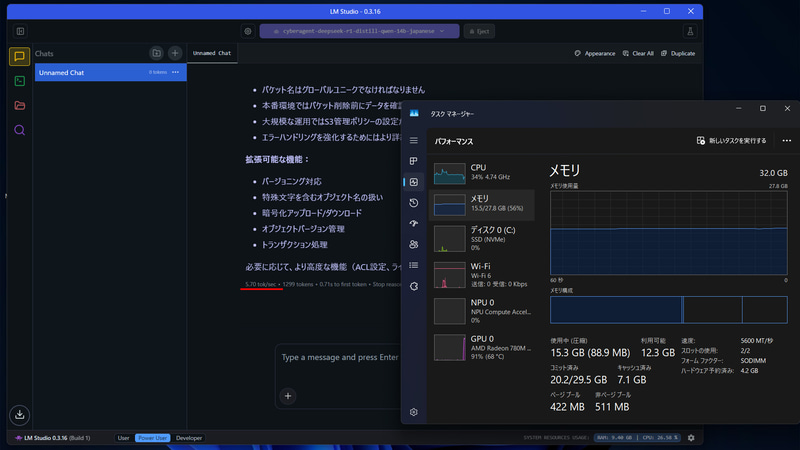The width and height of the screenshot is (800, 450).
Task: Toggle the LM Studio sidebar panel icon
Action: click(20, 31)
